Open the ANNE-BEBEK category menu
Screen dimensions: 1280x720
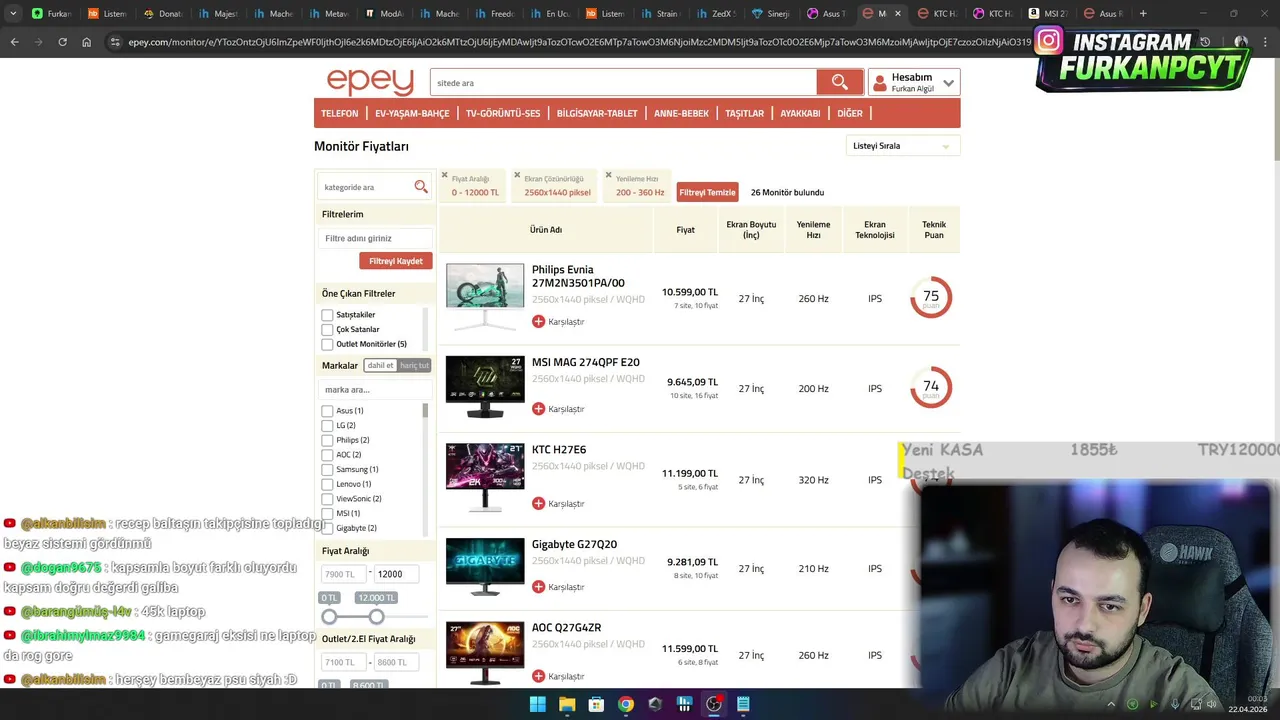tap(681, 113)
